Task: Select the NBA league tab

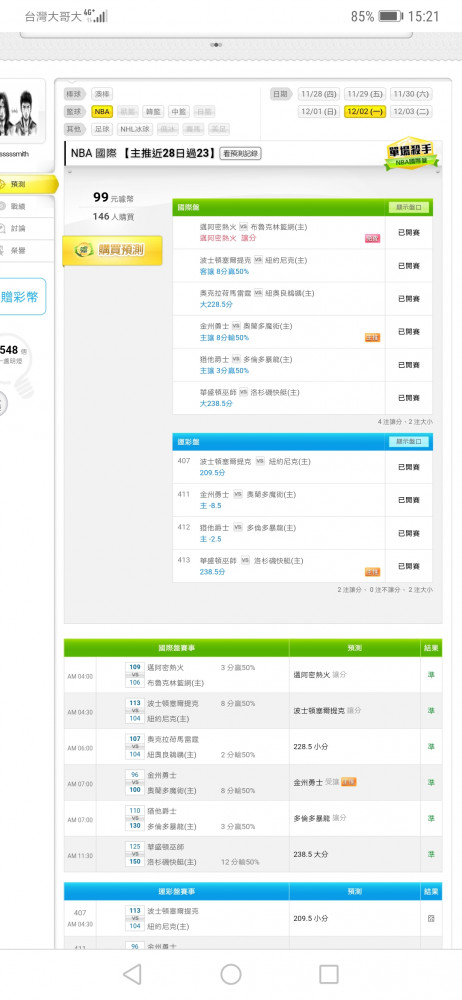Action: (102, 112)
